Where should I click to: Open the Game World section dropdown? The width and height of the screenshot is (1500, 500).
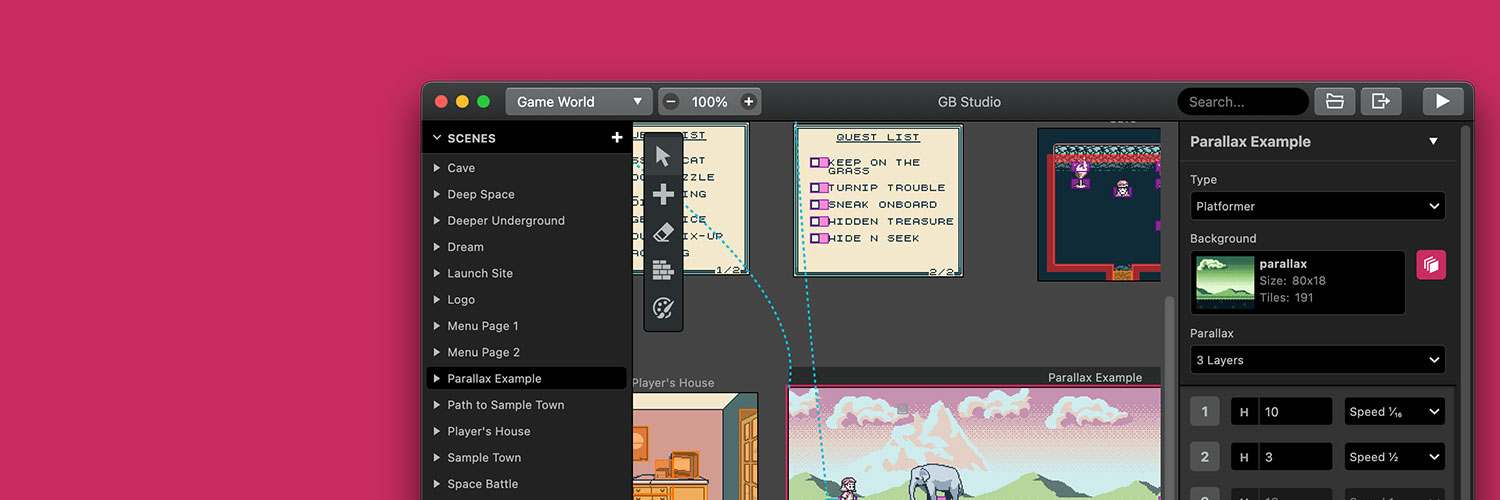coord(579,102)
